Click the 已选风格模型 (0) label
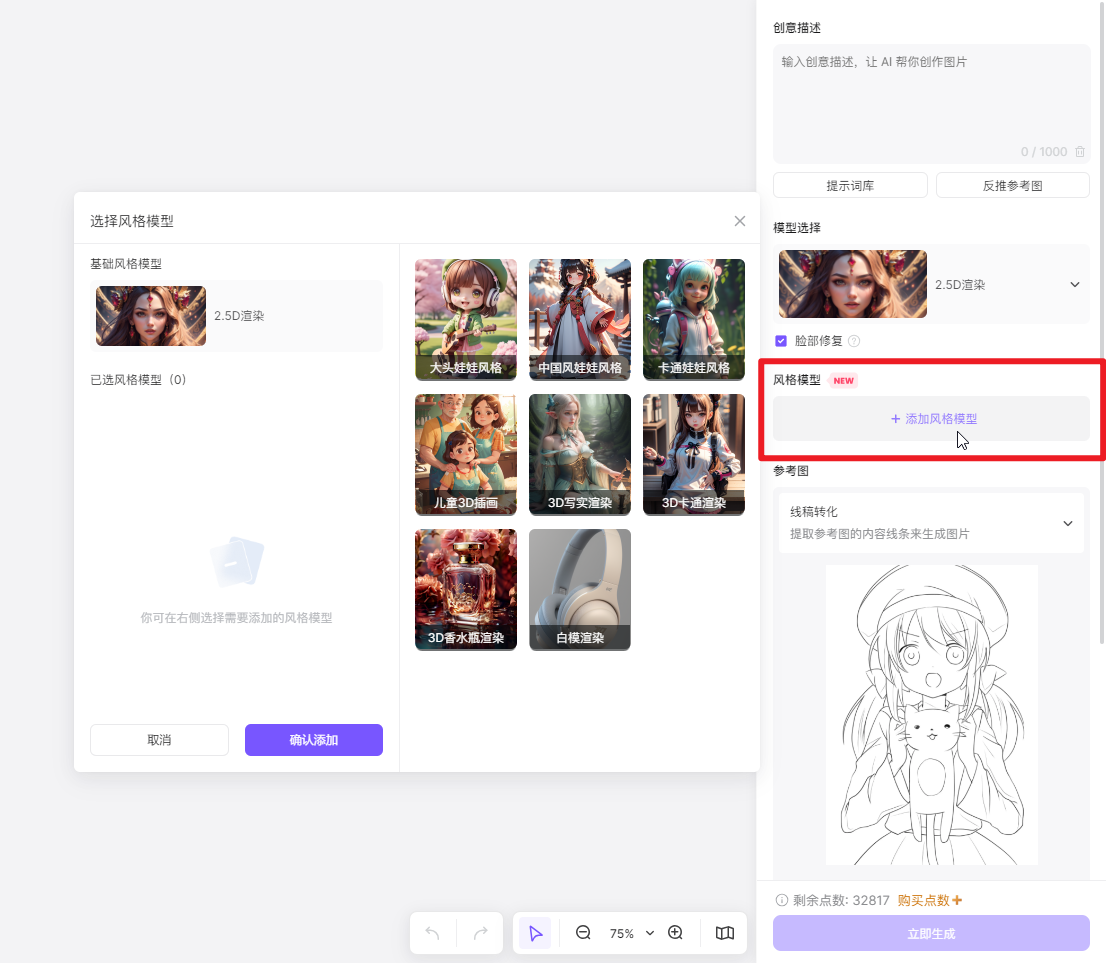Screen dimensions: 1106x963 [x=138, y=380]
